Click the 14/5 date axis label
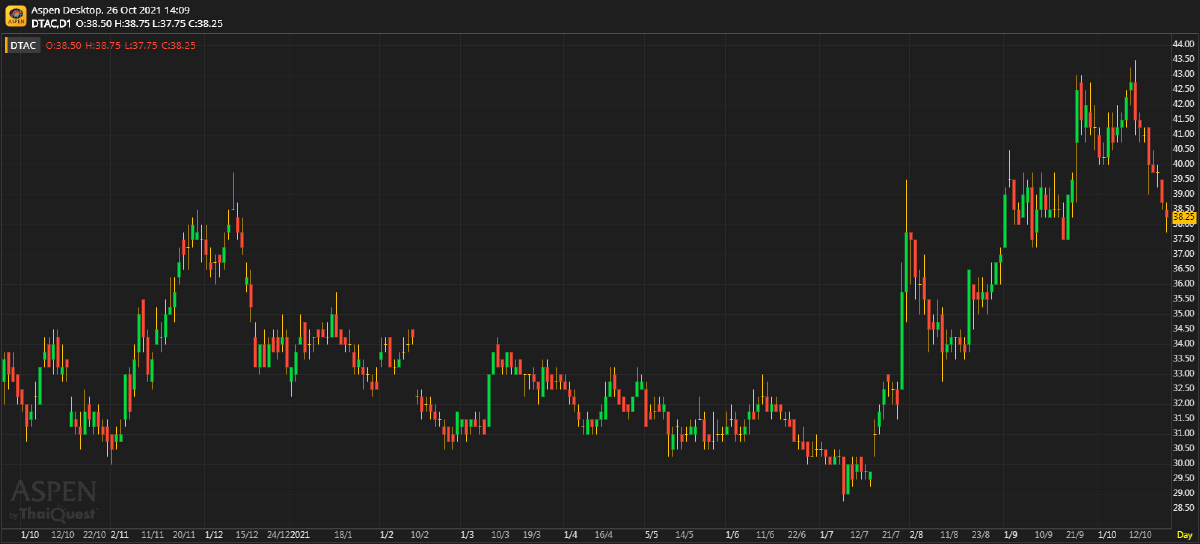 684,536
